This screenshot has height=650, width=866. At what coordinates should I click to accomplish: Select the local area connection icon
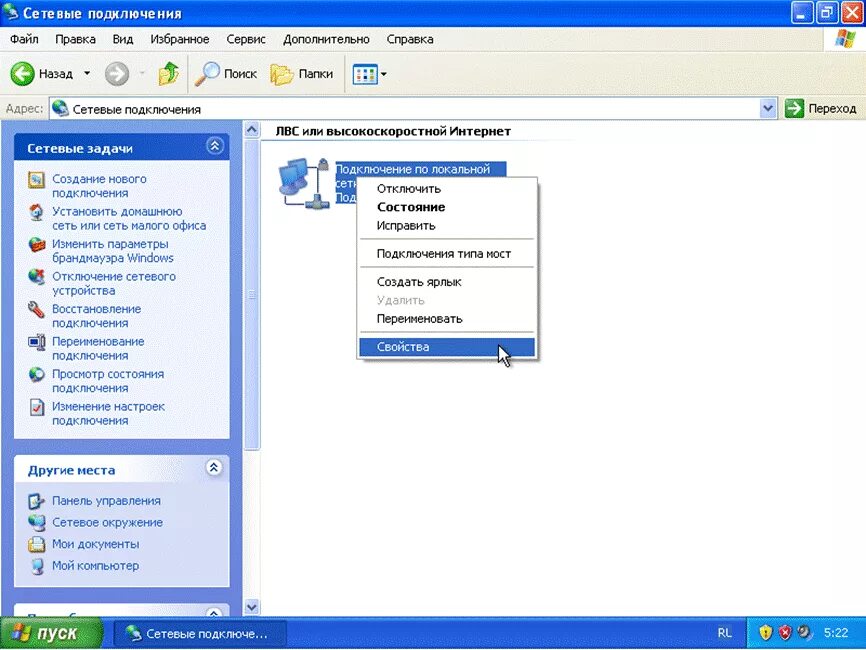pos(304,183)
